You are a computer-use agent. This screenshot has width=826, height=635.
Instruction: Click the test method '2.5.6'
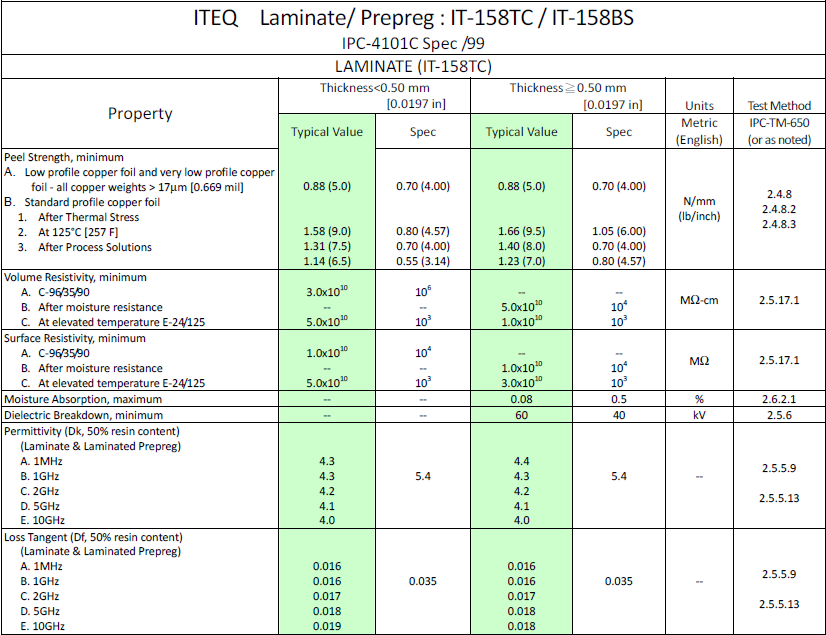point(779,415)
